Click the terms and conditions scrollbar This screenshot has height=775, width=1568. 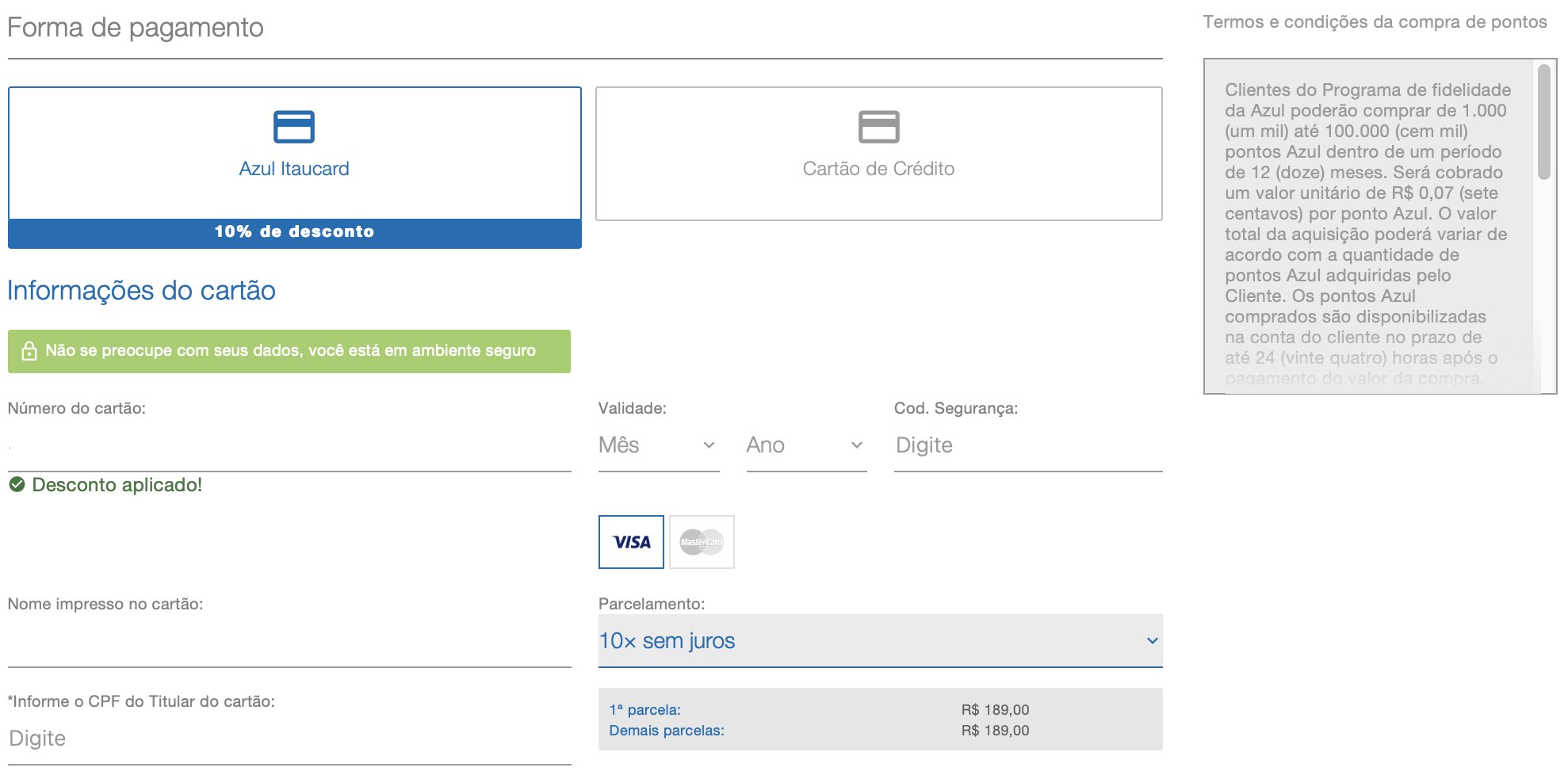click(x=1543, y=122)
